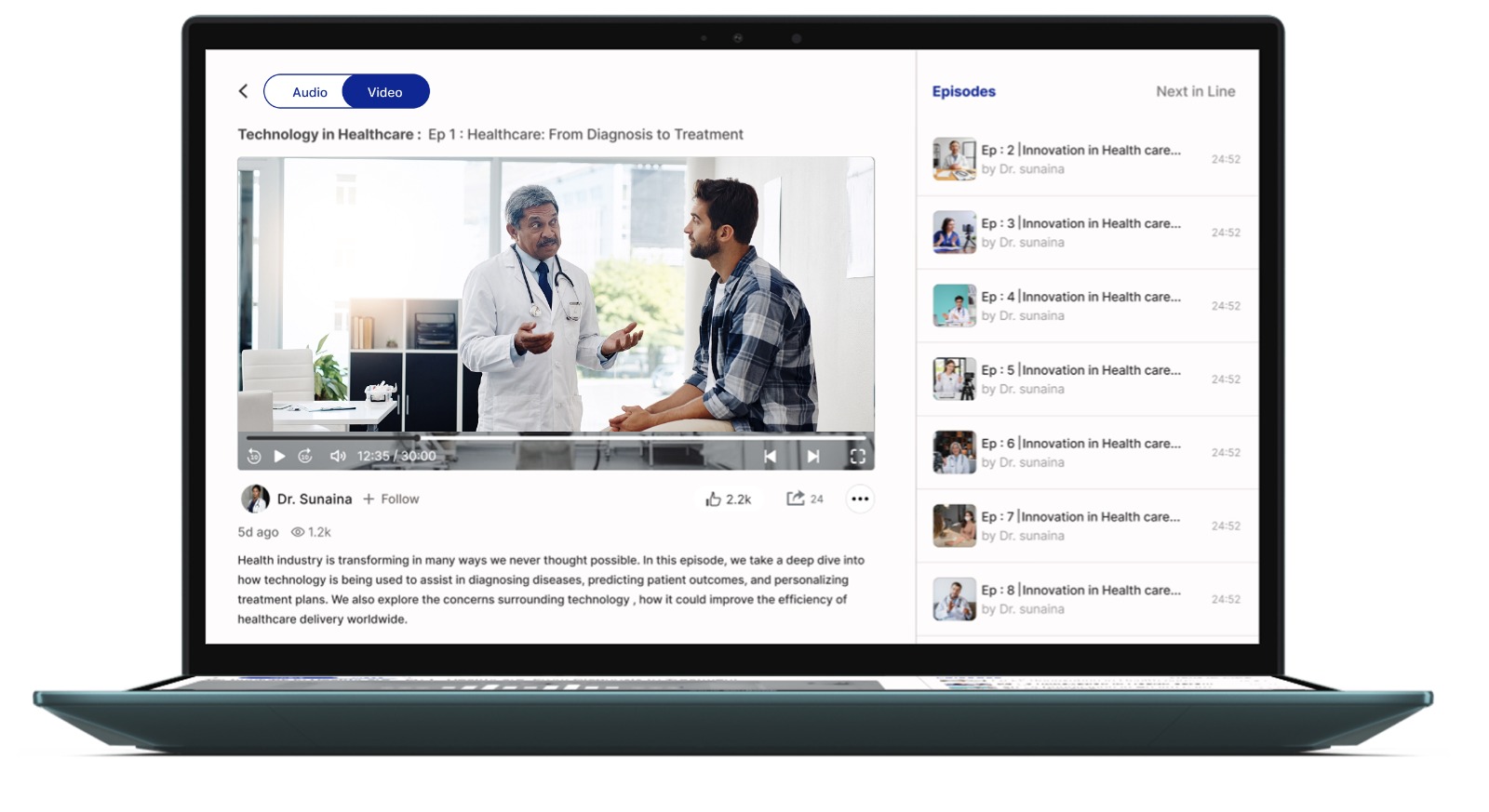
Task: Jump to the previous episode track
Action: (770, 456)
